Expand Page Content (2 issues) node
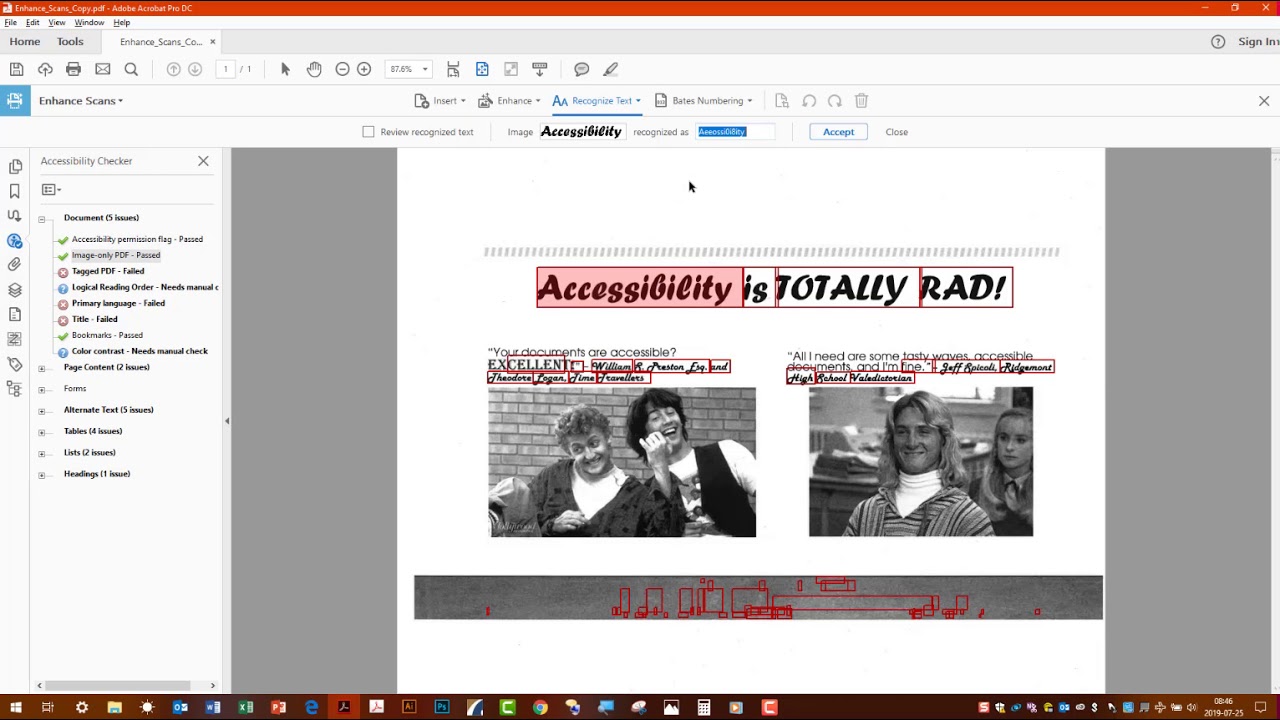Viewport: 1280px width, 720px height. (x=42, y=368)
